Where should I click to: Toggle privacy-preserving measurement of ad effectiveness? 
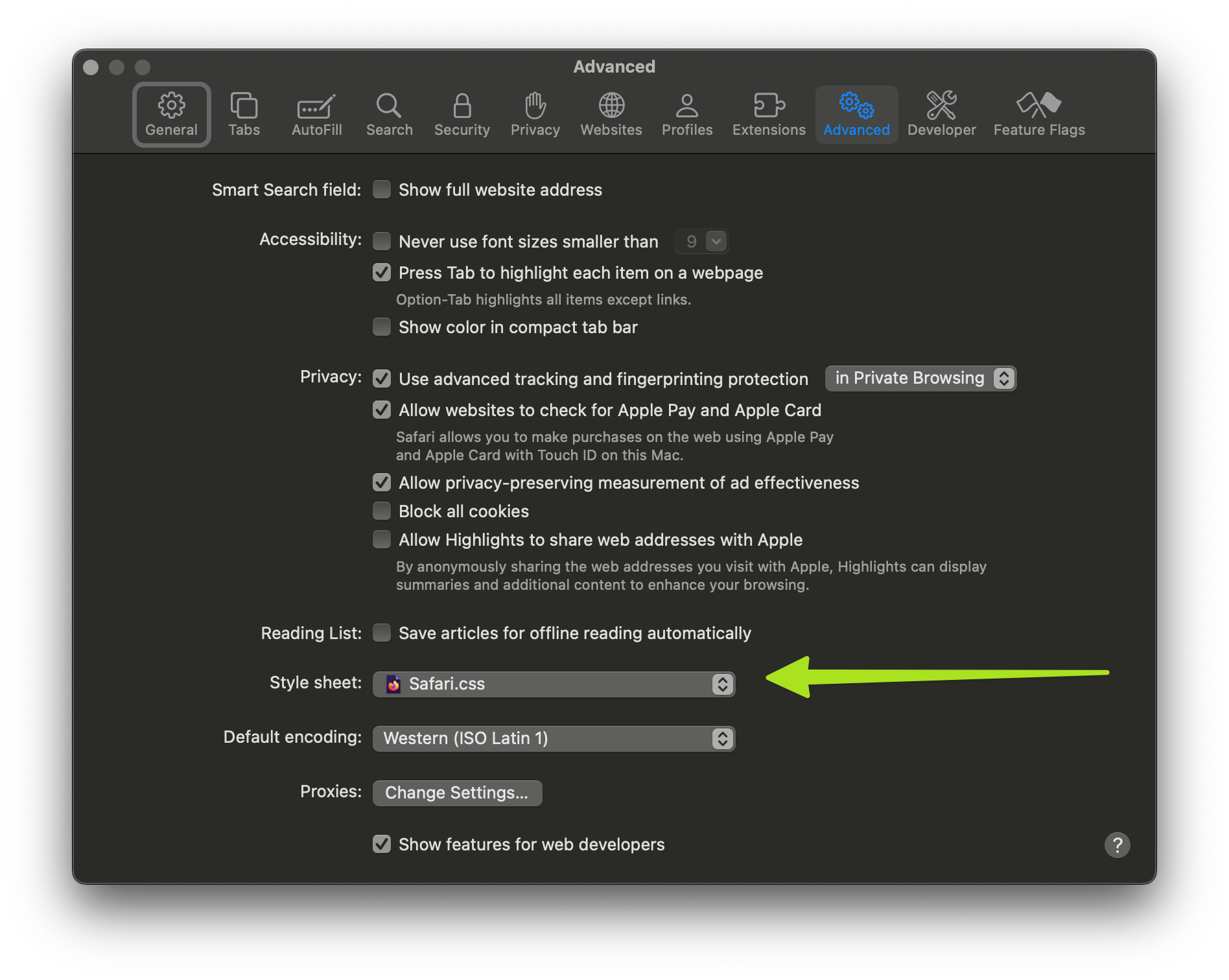click(382, 482)
